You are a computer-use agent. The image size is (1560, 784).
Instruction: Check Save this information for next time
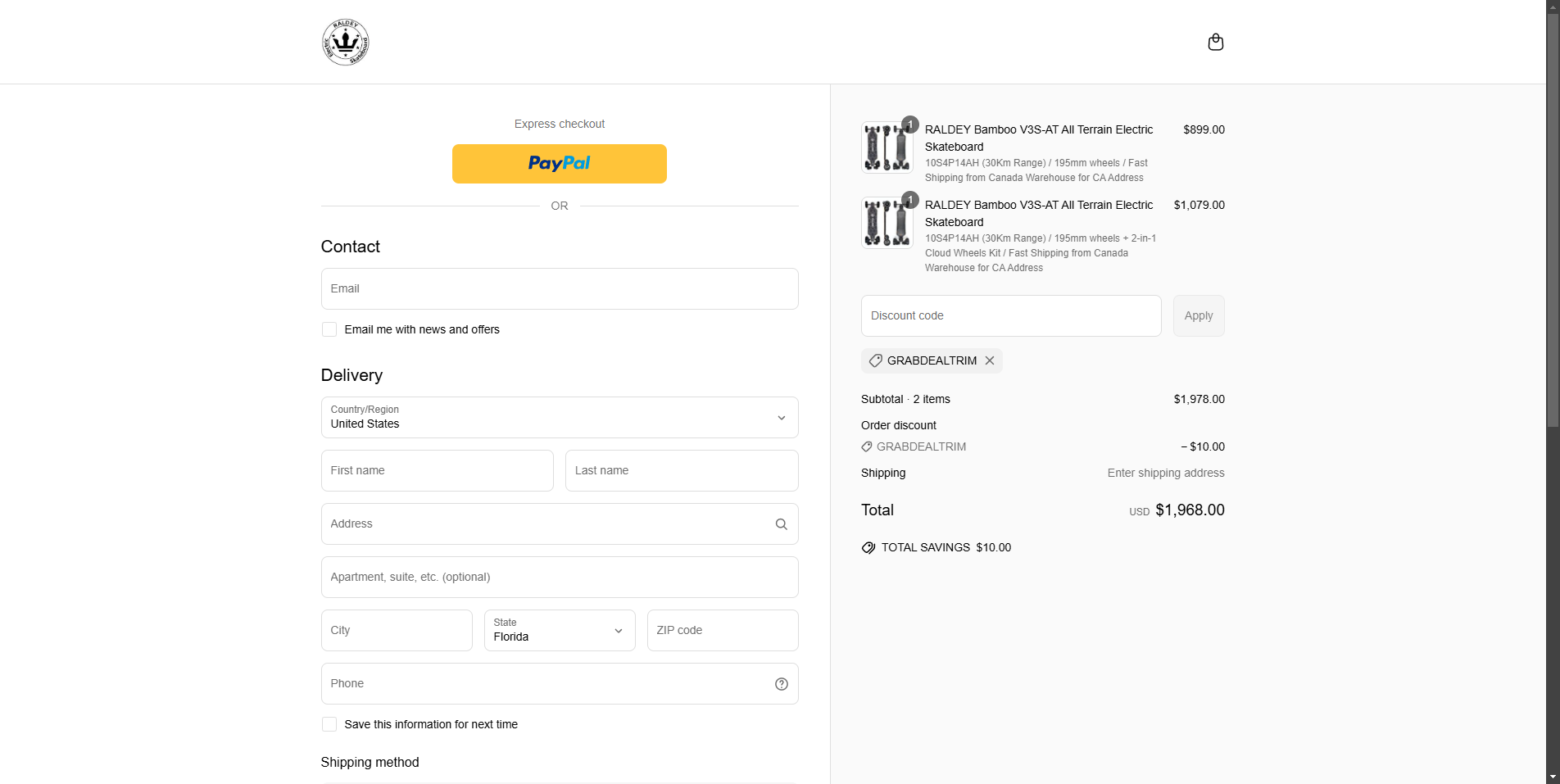click(x=329, y=724)
